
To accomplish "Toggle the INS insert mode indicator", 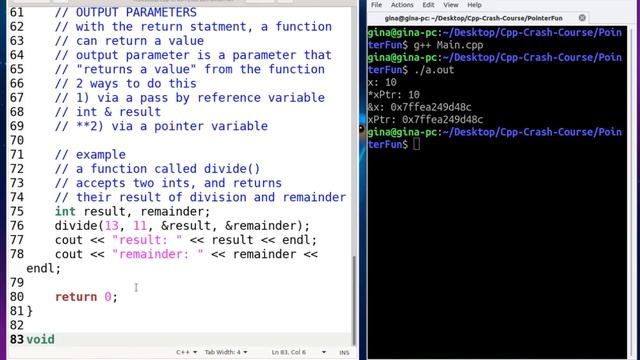I will pyautogui.click(x=344, y=352).
